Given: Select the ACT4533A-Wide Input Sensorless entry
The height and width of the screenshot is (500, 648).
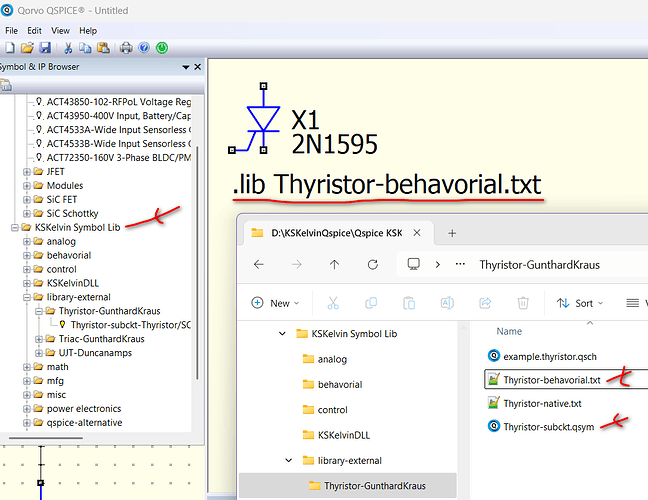Looking at the screenshot, I should point(119,130).
